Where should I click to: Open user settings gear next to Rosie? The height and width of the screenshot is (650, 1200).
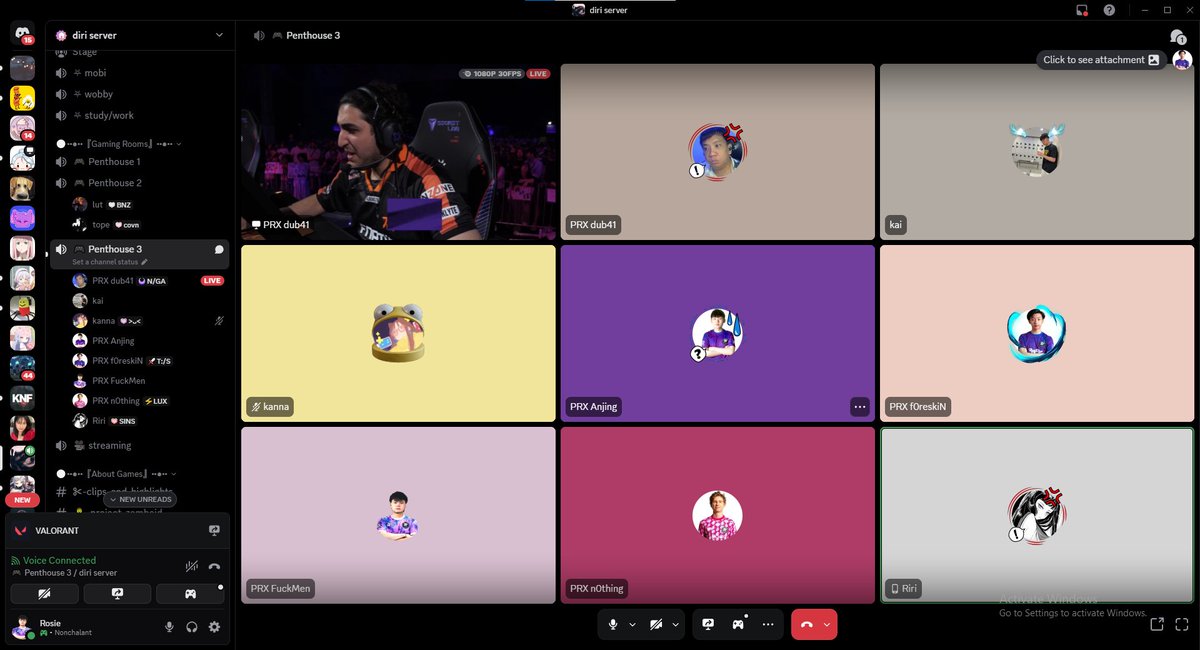pyautogui.click(x=214, y=627)
